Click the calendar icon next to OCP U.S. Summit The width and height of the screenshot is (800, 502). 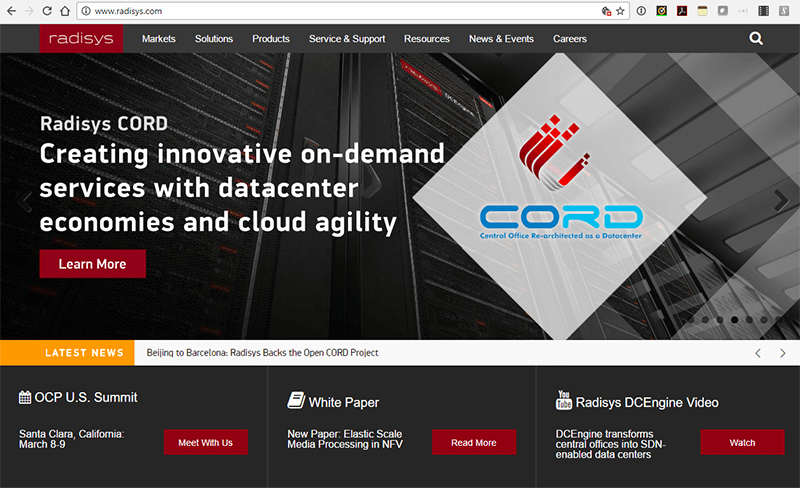point(25,398)
